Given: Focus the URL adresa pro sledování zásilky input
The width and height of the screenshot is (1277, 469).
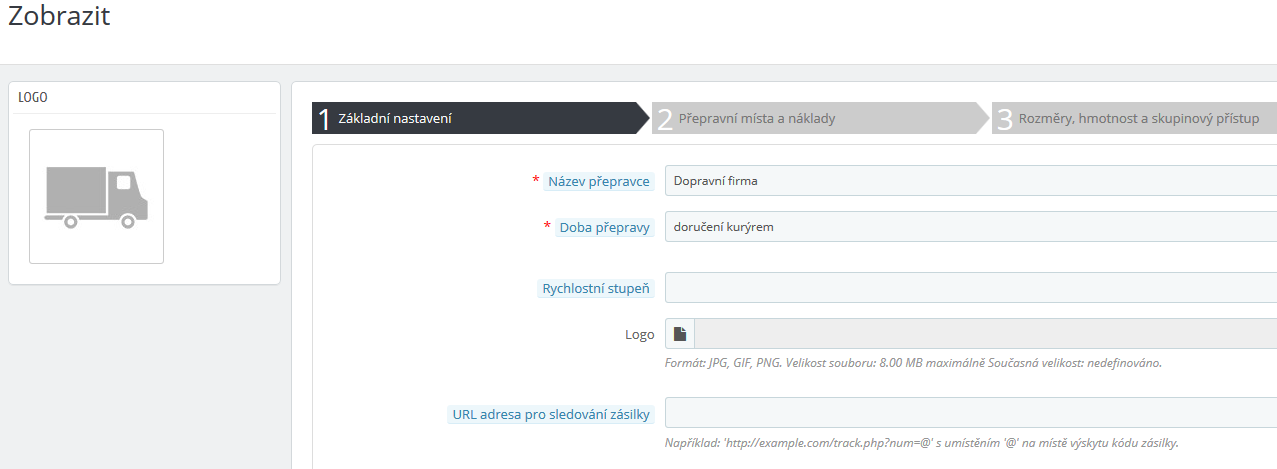Looking at the screenshot, I should tap(970, 413).
